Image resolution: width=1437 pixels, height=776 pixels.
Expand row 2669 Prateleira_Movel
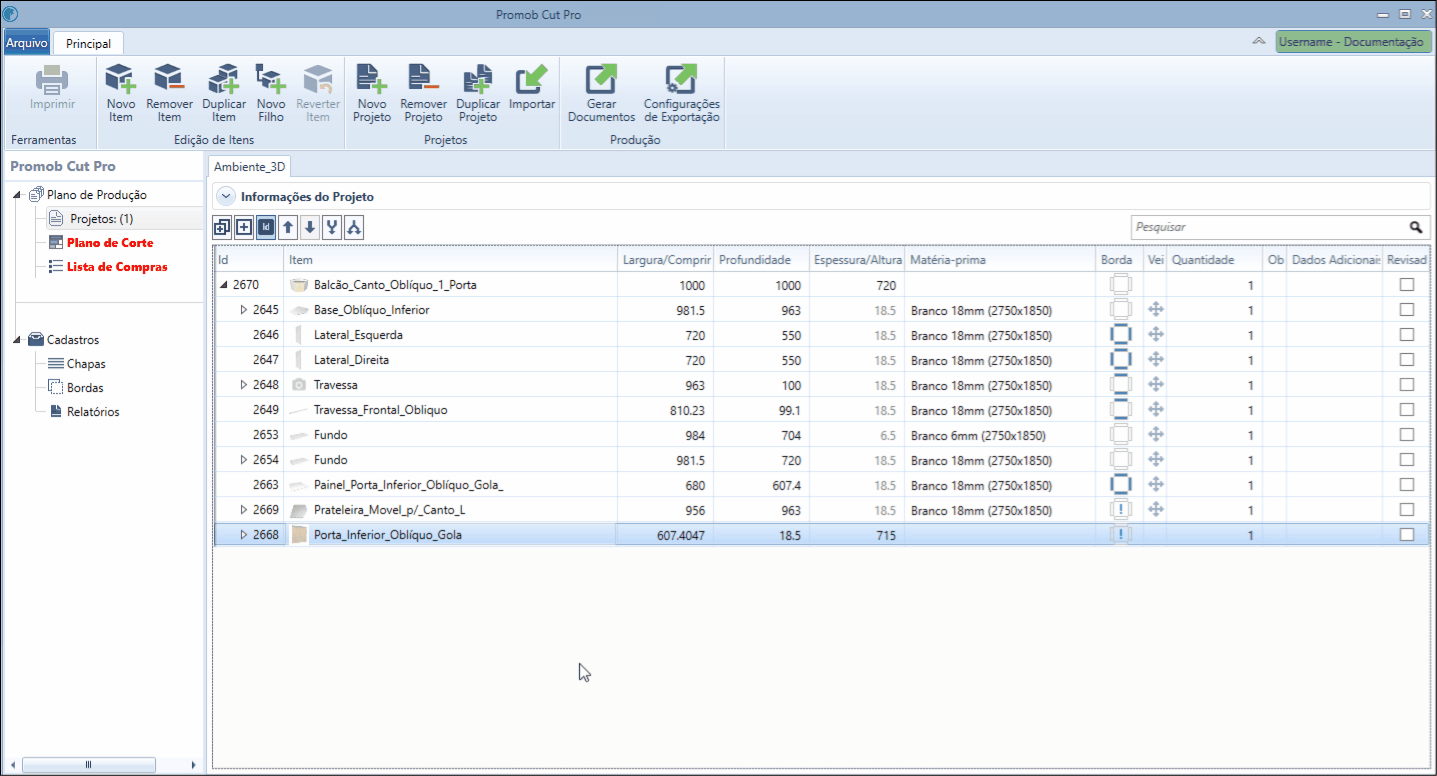pos(243,510)
